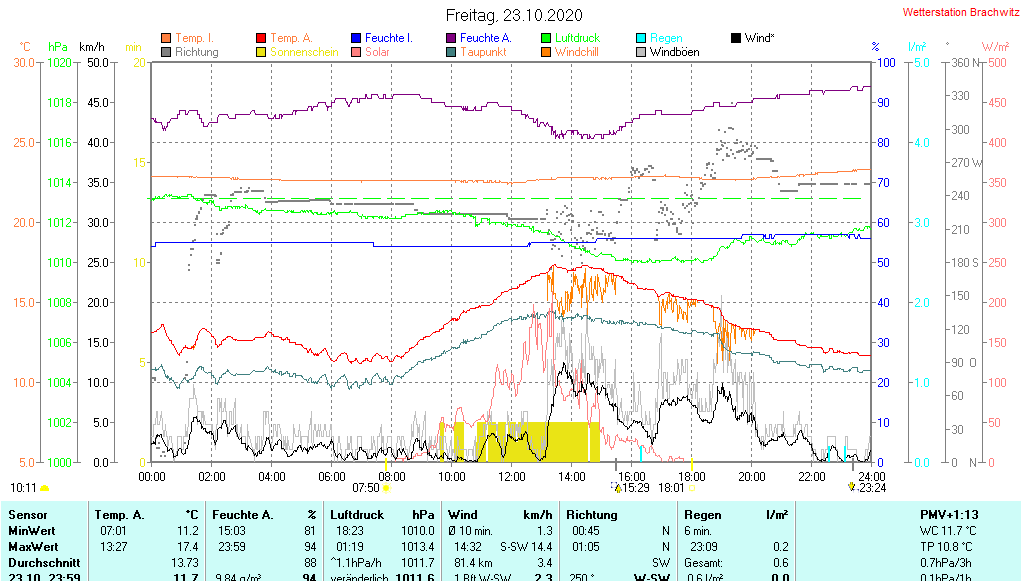
Task: Open the Wetterstation Brachwitz link
Action: [954, 13]
